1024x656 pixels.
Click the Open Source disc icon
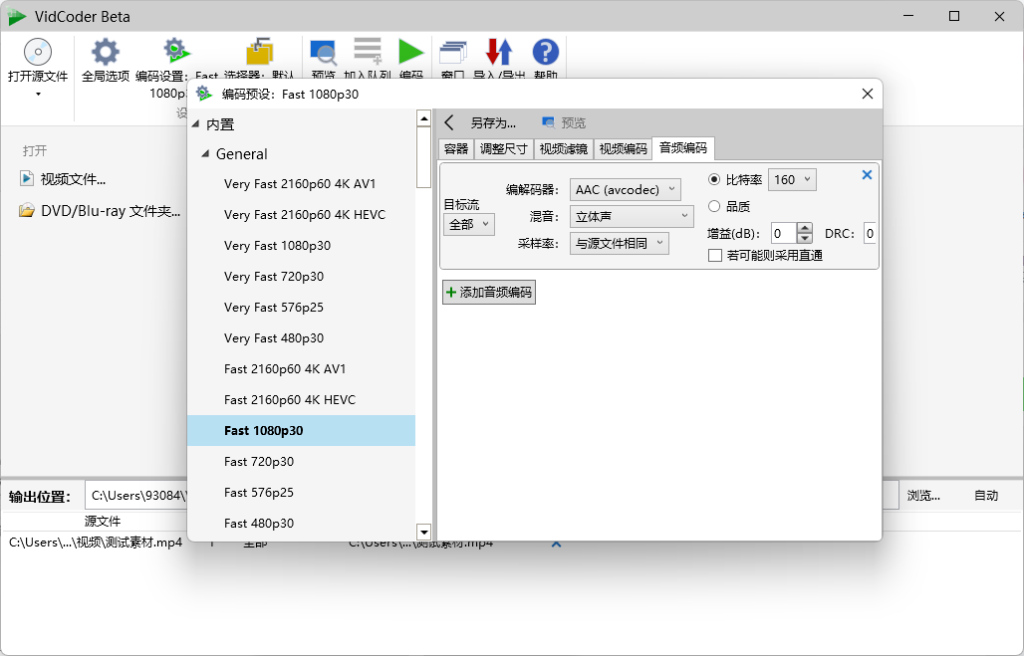pyautogui.click(x=37, y=52)
